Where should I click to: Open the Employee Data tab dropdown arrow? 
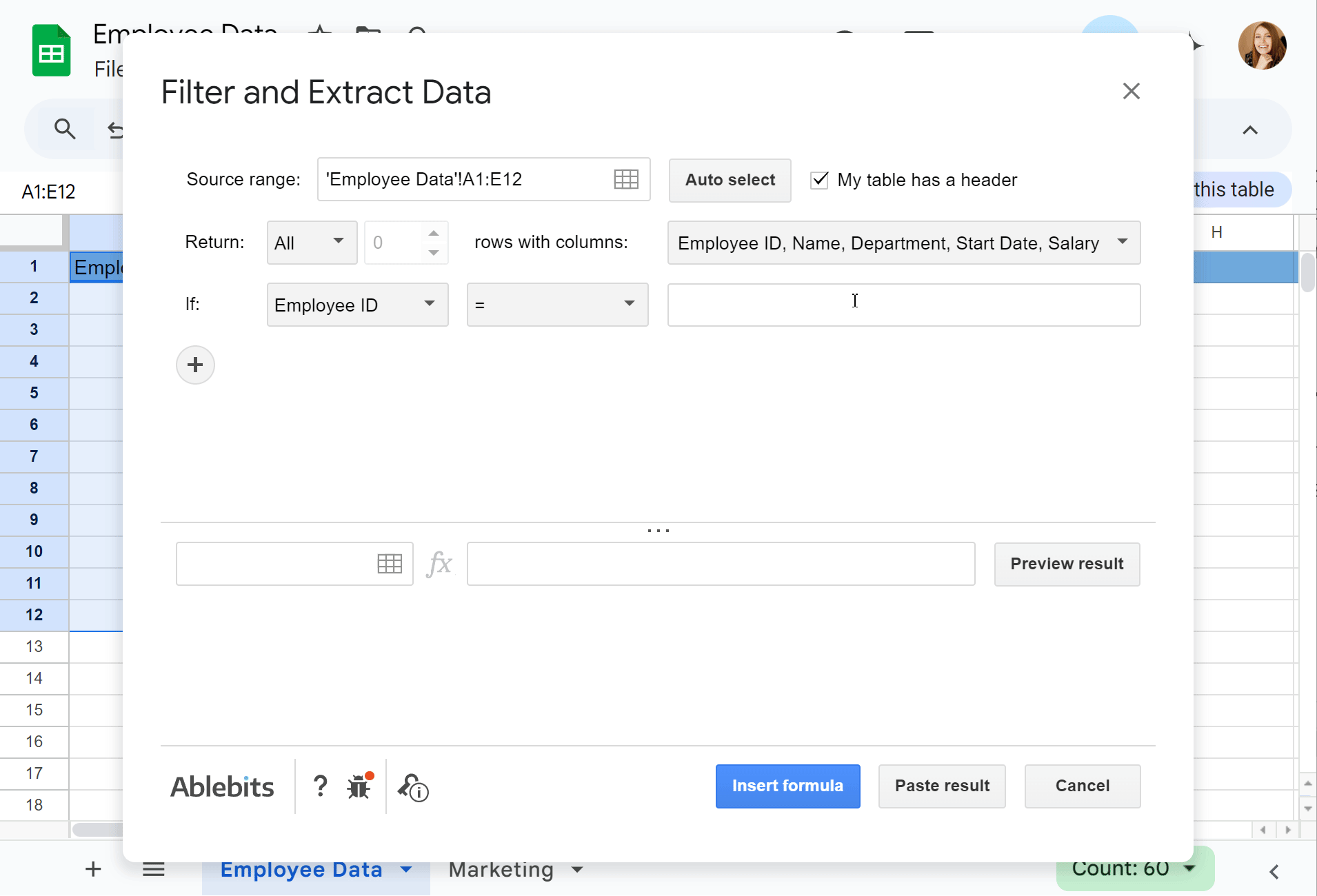tap(406, 870)
